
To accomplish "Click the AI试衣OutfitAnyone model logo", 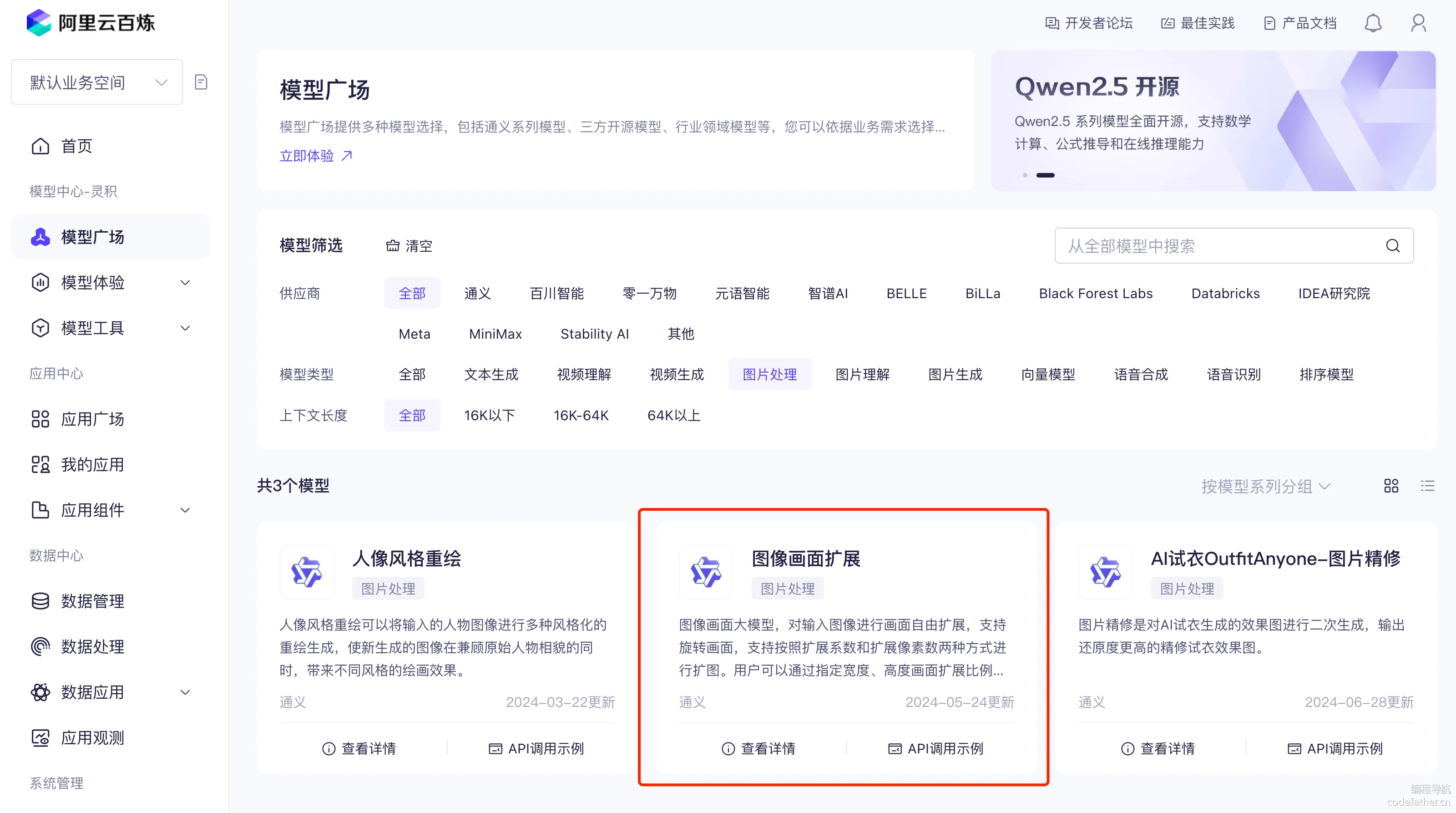I will tap(1106, 572).
